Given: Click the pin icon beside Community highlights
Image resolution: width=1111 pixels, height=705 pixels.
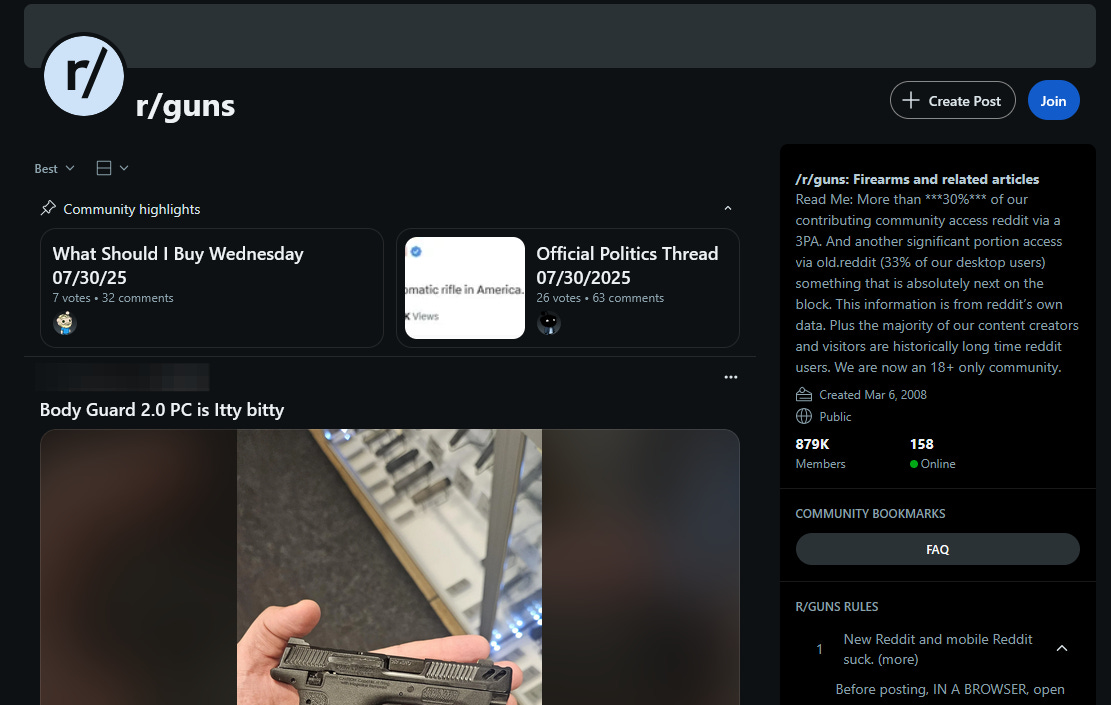Looking at the screenshot, I should tap(48, 208).
